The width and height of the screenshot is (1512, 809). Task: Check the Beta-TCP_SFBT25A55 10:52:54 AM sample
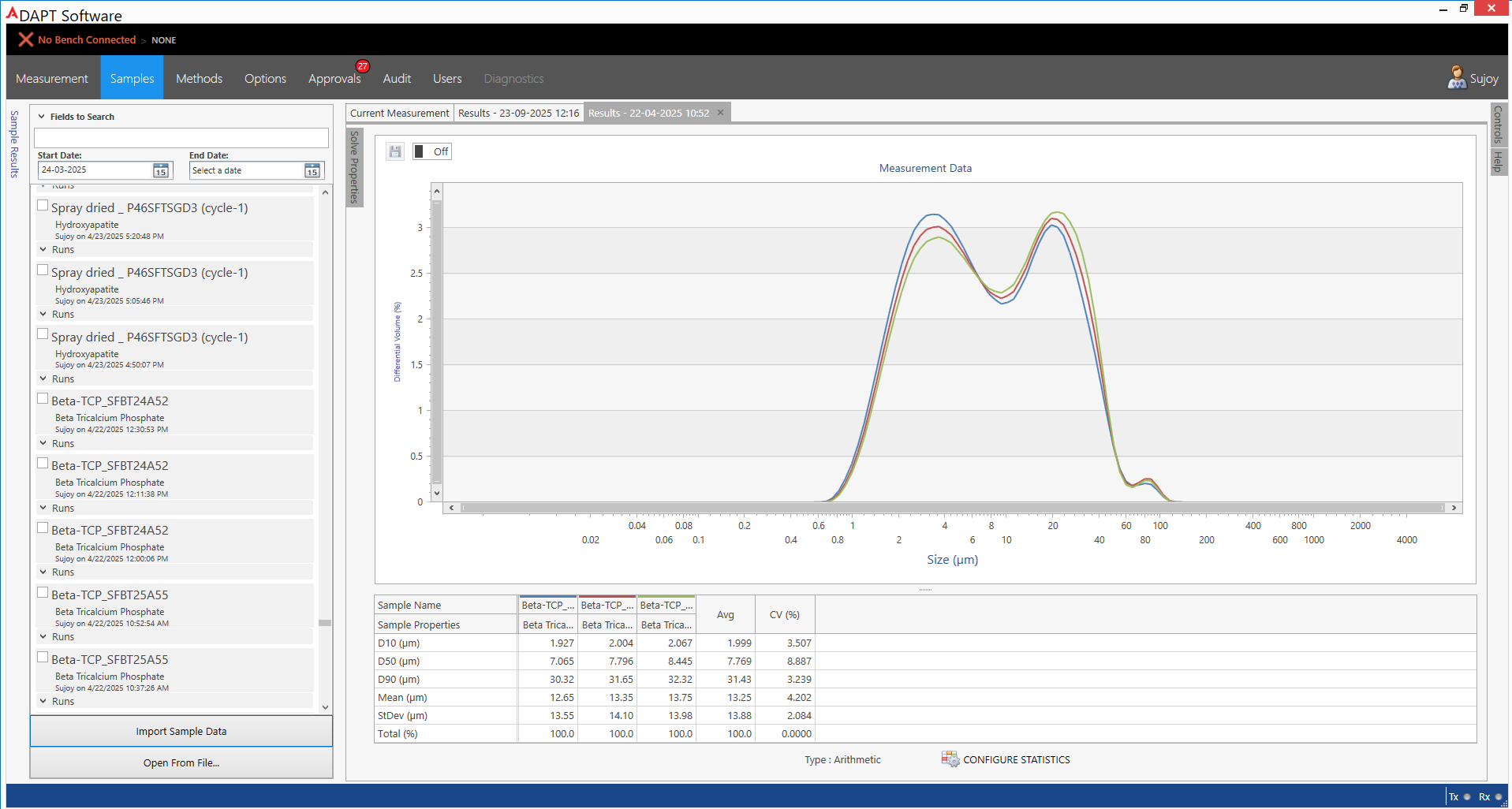[43, 592]
